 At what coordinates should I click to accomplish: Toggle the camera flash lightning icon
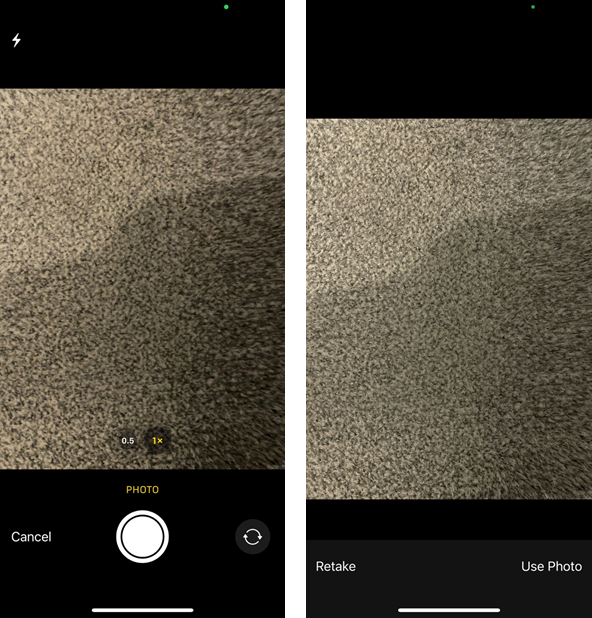(16, 40)
